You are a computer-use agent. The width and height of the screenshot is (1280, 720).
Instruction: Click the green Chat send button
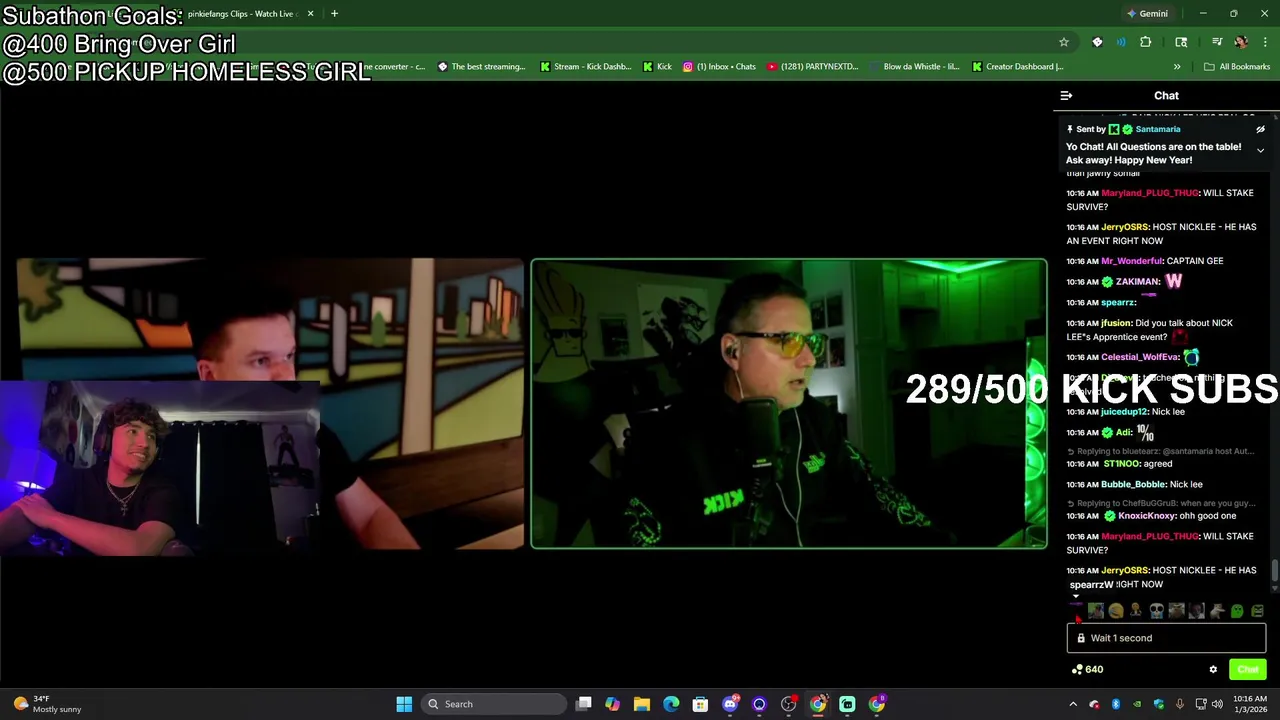pyautogui.click(x=1247, y=670)
